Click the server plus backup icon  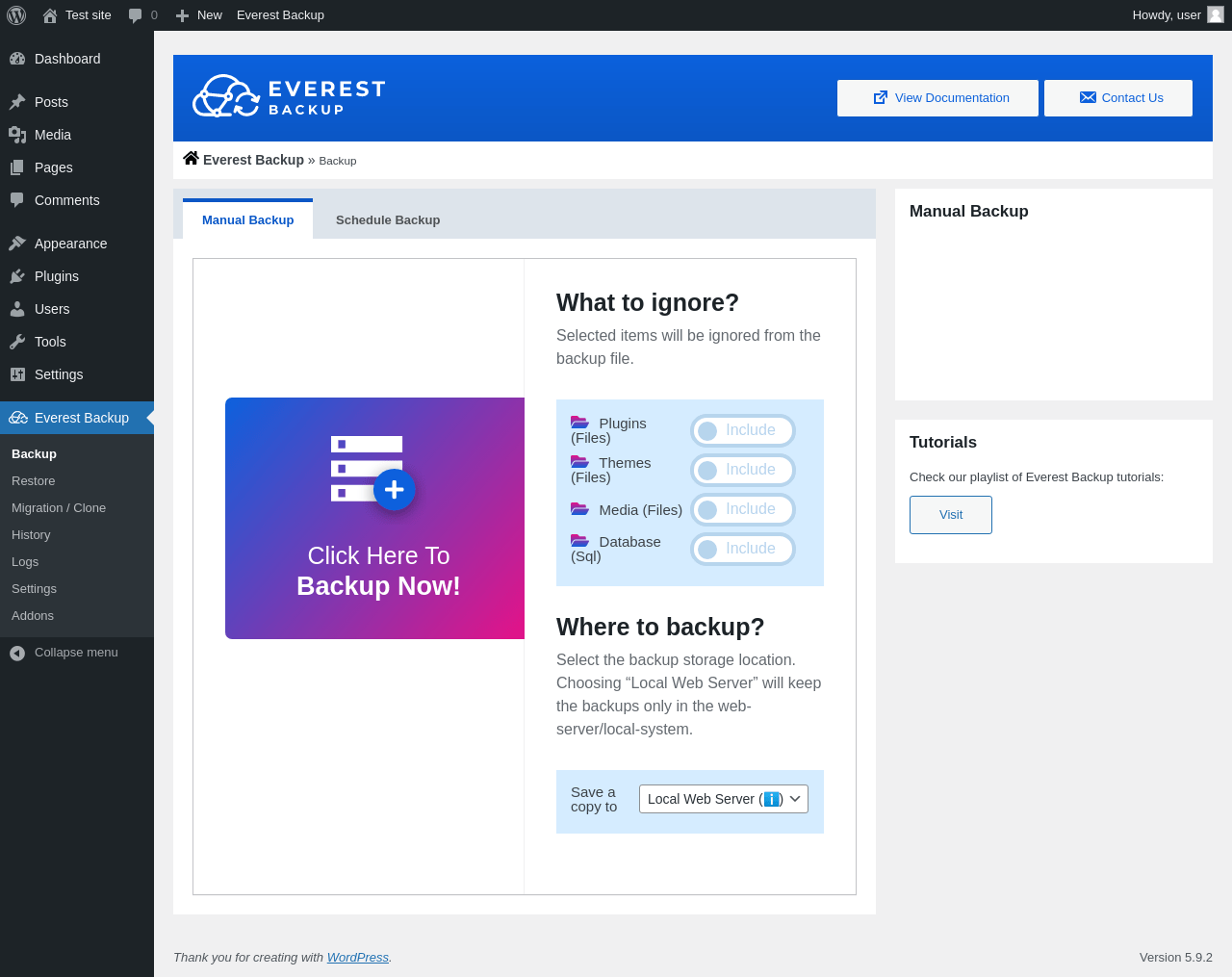tap(373, 472)
